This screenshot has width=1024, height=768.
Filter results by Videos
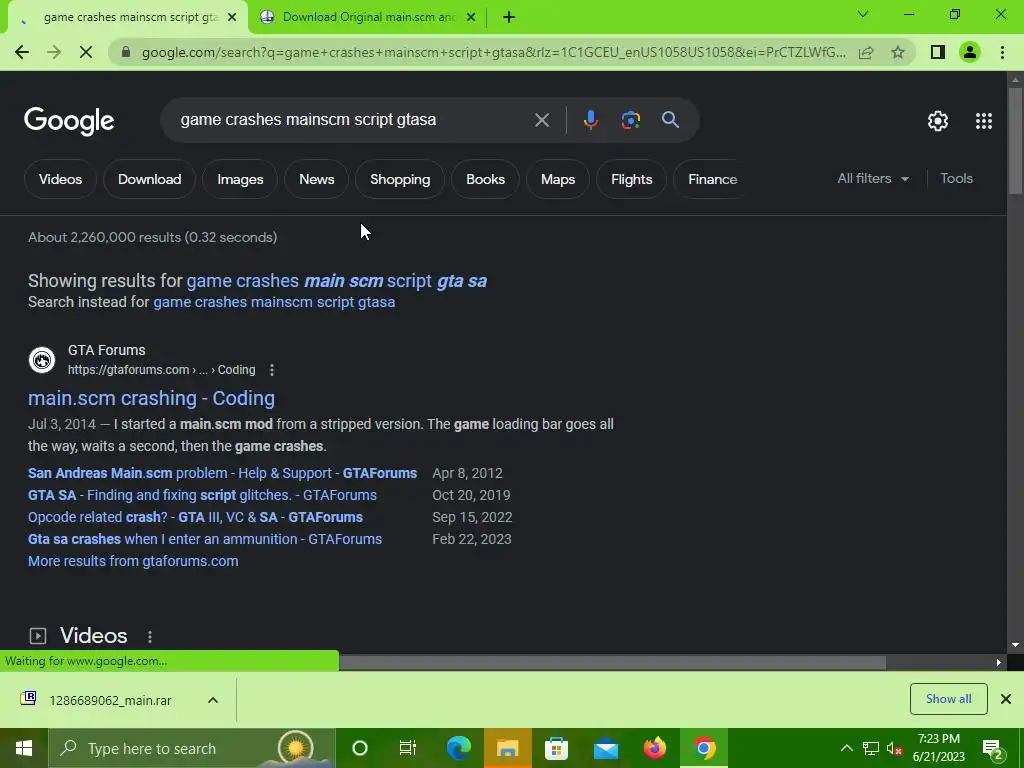pyautogui.click(x=60, y=179)
